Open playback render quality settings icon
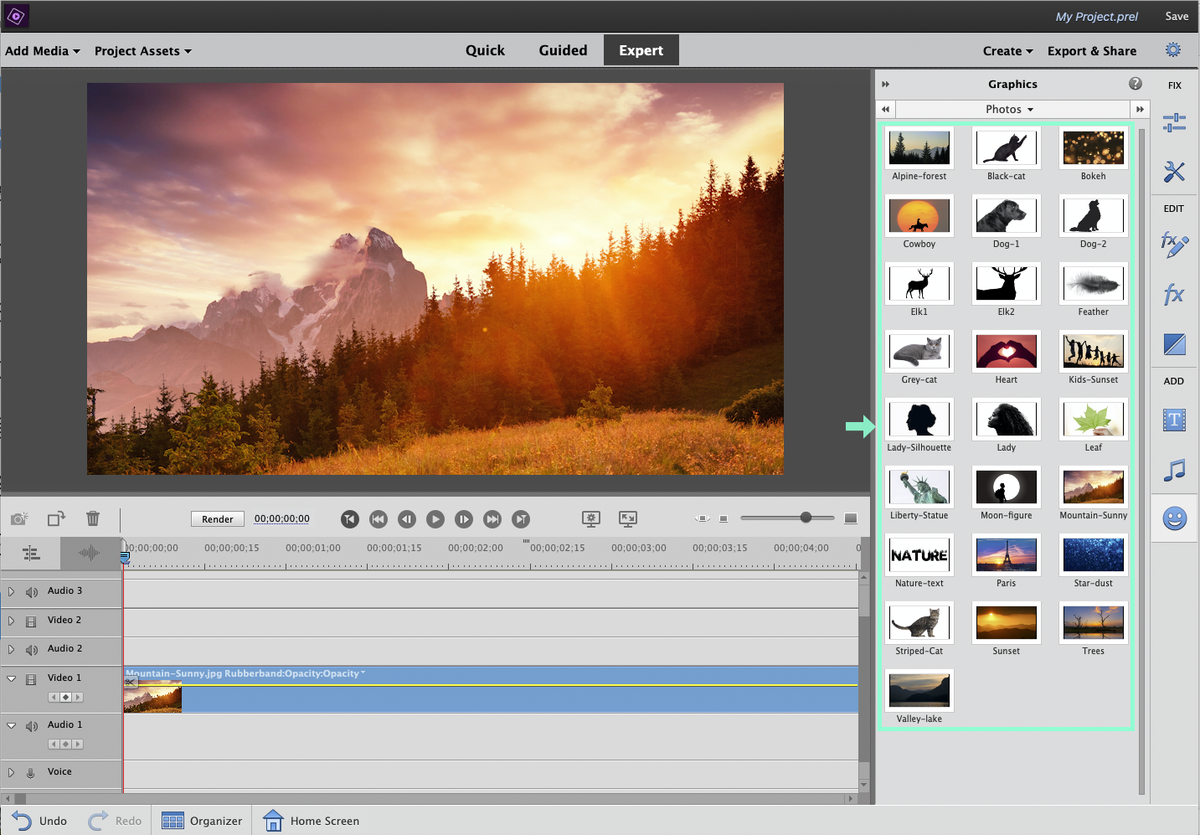1200x835 pixels. (591, 518)
